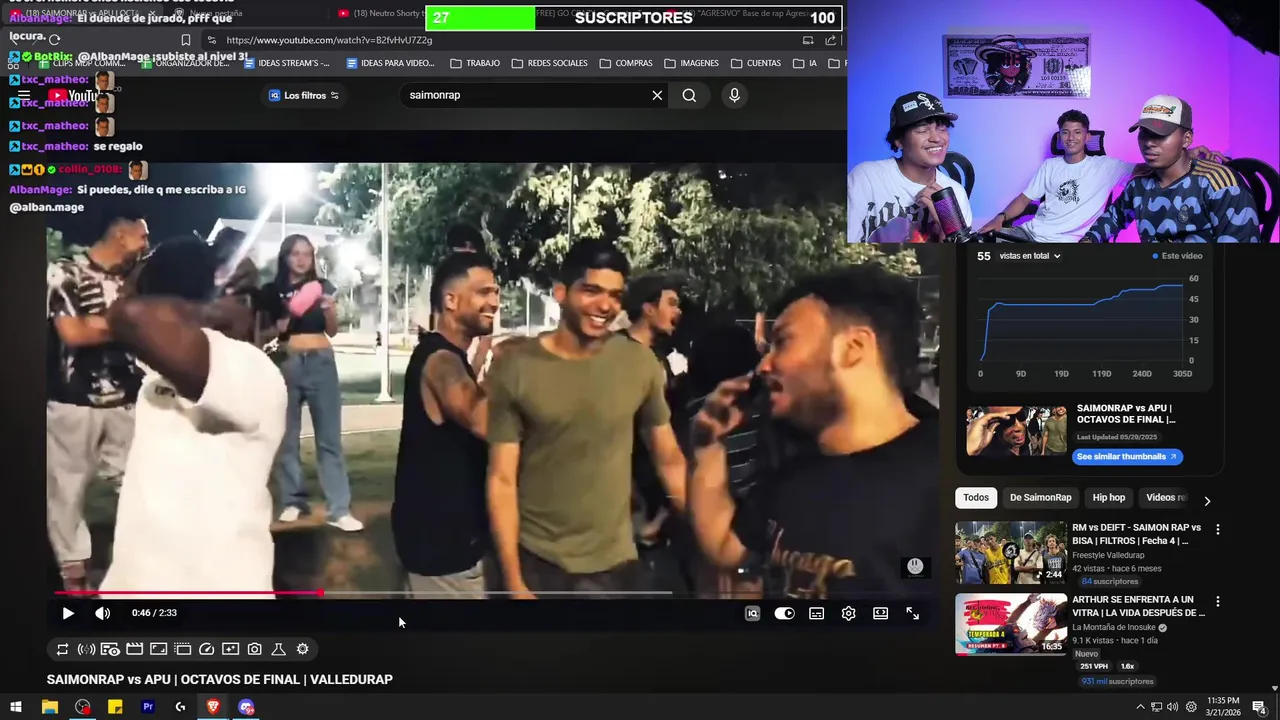1280x720 pixels.
Task: Expand the COMPRAS bookmarks folder
Action: 626,63
